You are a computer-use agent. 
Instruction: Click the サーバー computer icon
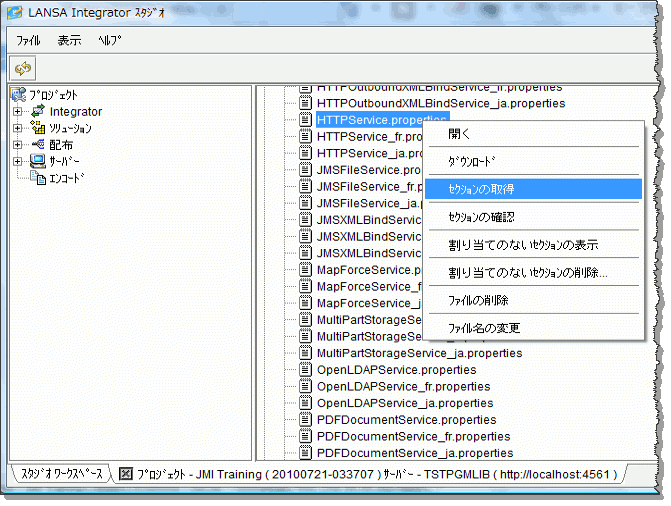38,161
